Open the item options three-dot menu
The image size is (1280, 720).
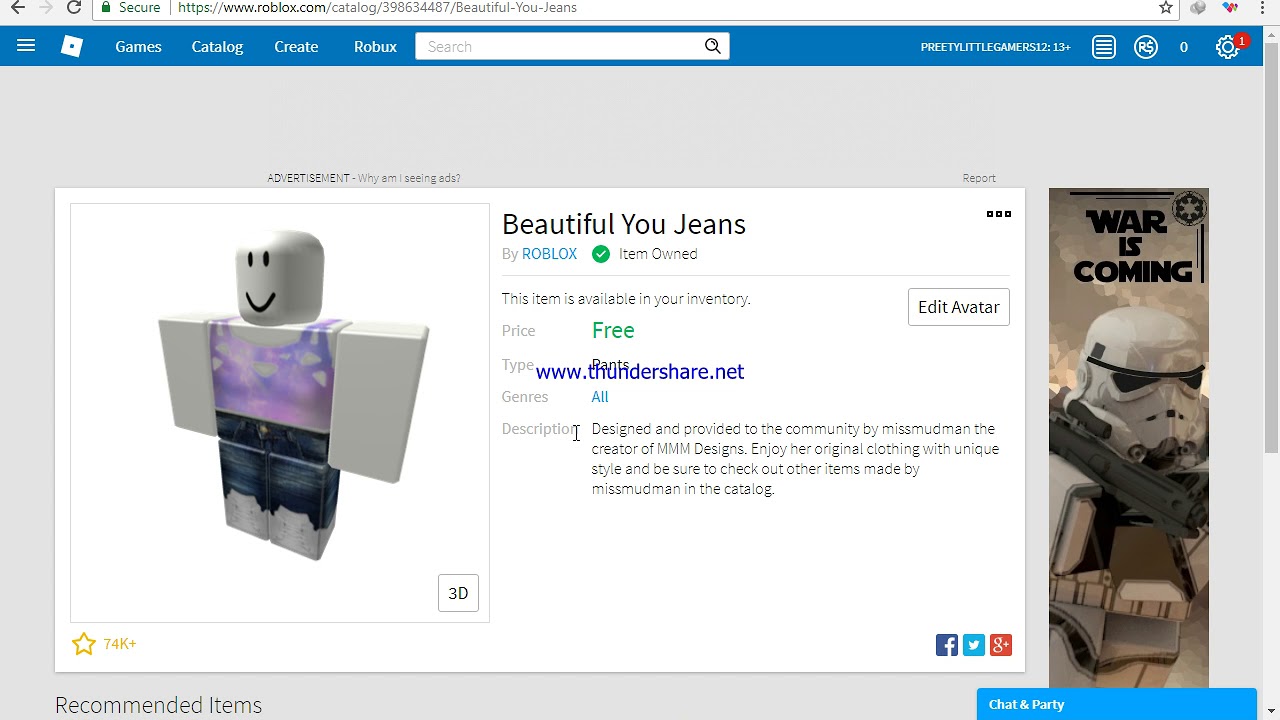click(x=998, y=214)
